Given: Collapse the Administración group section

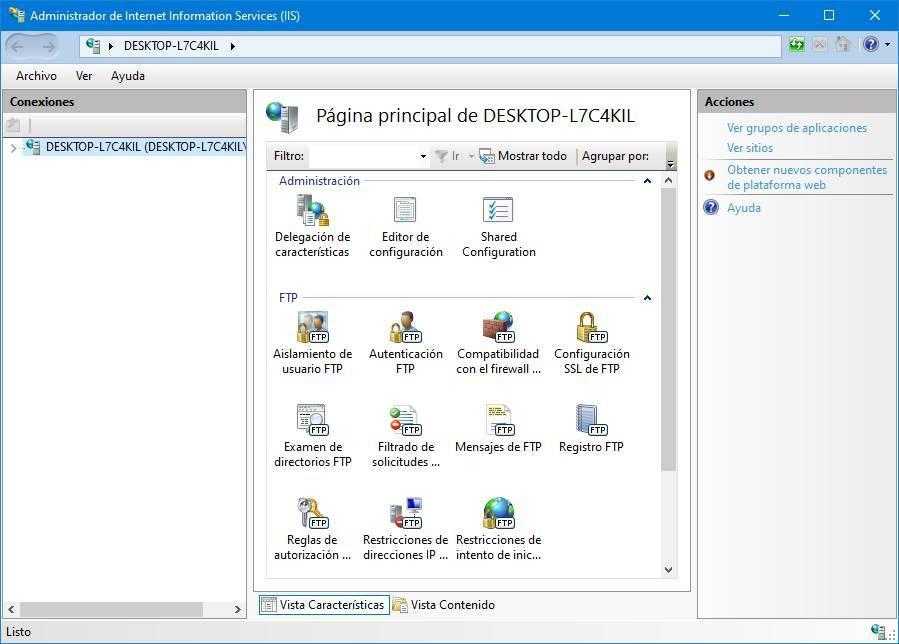Looking at the screenshot, I should coord(647,181).
